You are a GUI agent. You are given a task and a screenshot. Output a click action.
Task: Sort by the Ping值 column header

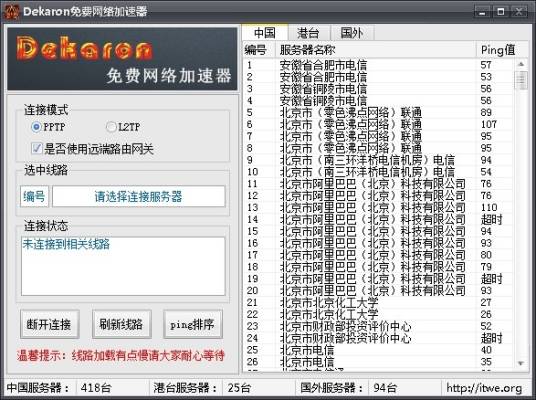tap(497, 50)
